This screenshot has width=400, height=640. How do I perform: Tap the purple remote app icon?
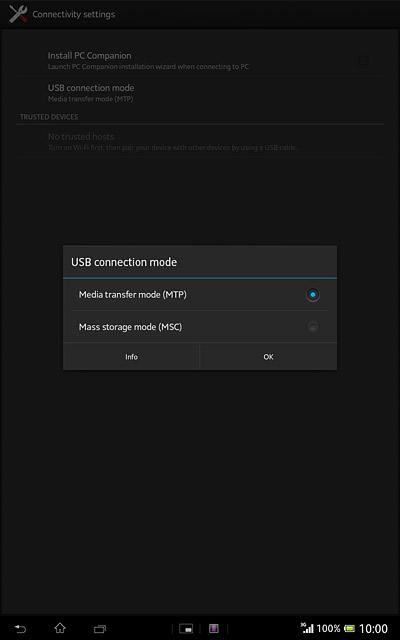(214, 628)
